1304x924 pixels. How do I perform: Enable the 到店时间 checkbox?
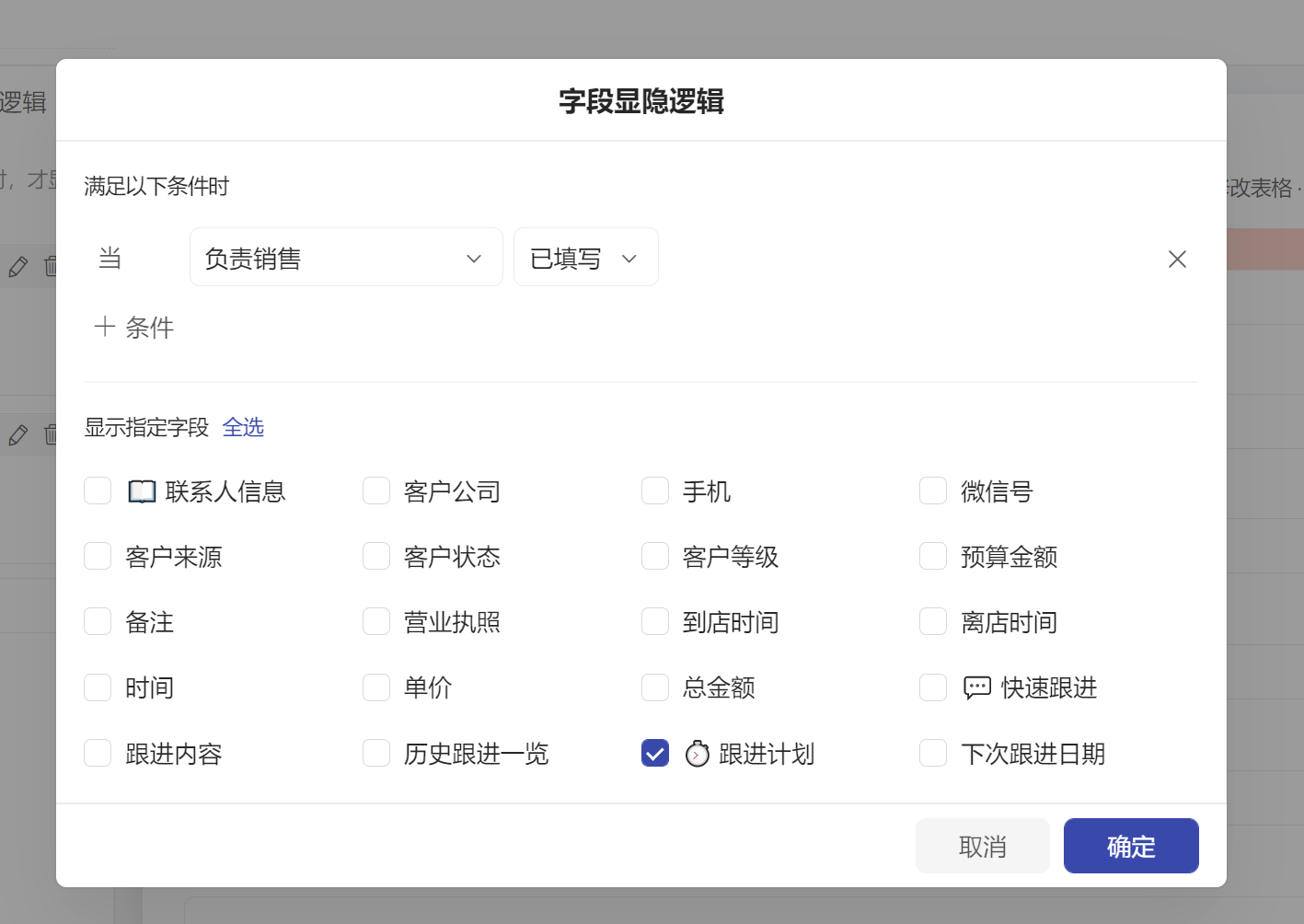(655, 621)
